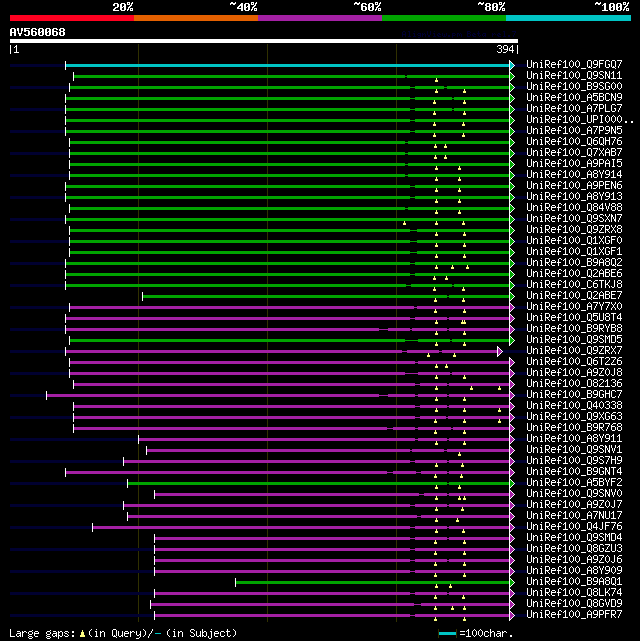Select the UniRef100_Q9SXN7 hit
Image resolution: width=640 pixels, height=641 pixels.
(574, 218)
